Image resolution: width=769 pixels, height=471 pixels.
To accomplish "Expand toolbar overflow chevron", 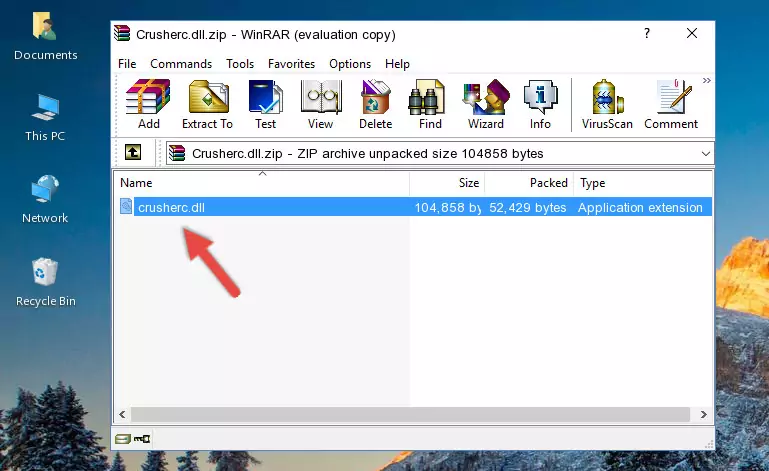I will click(706, 80).
